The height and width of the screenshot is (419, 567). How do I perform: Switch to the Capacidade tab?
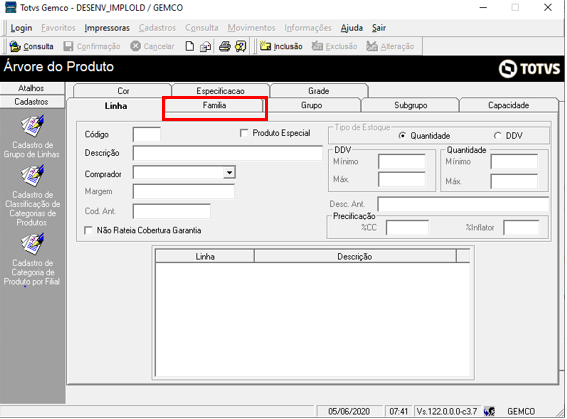pyautogui.click(x=508, y=106)
